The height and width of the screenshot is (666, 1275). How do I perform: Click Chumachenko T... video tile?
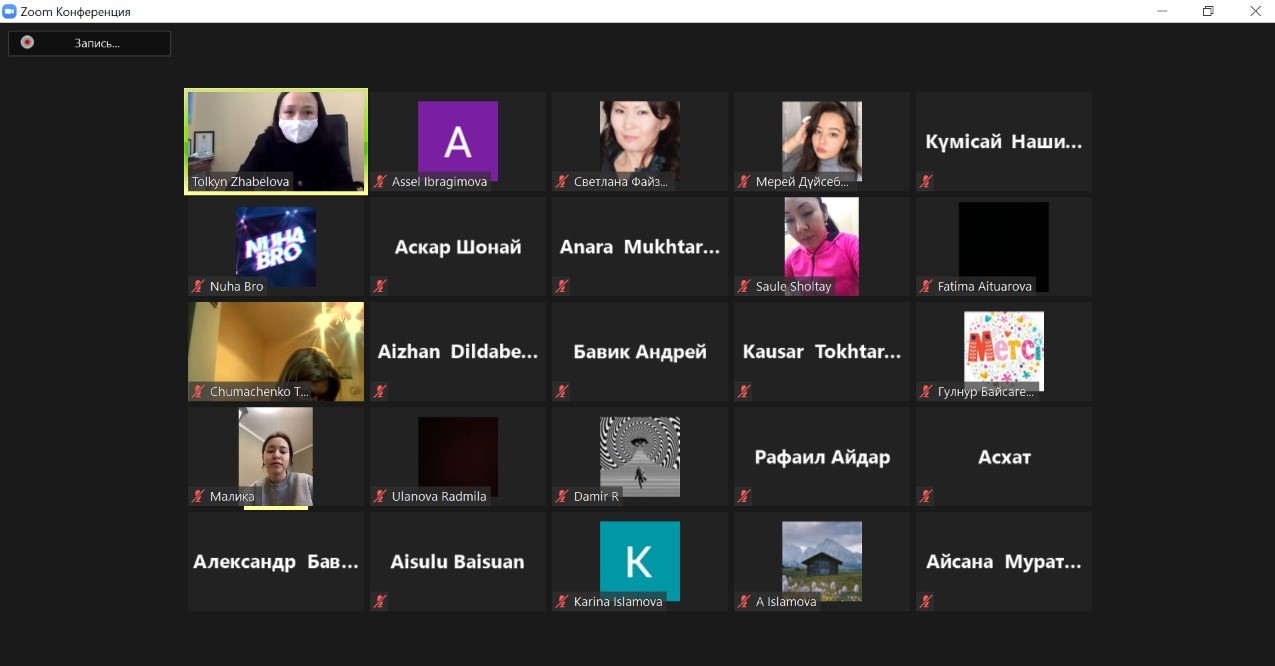tap(276, 351)
